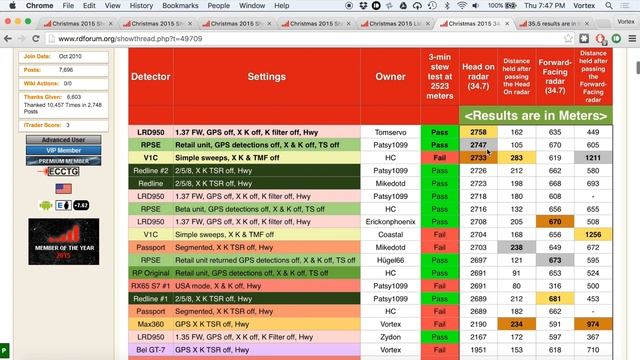Image resolution: width=640 pixels, height=360 pixels.
Task: Bookmark this page with the star icon
Action: pyautogui.click(x=568, y=39)
